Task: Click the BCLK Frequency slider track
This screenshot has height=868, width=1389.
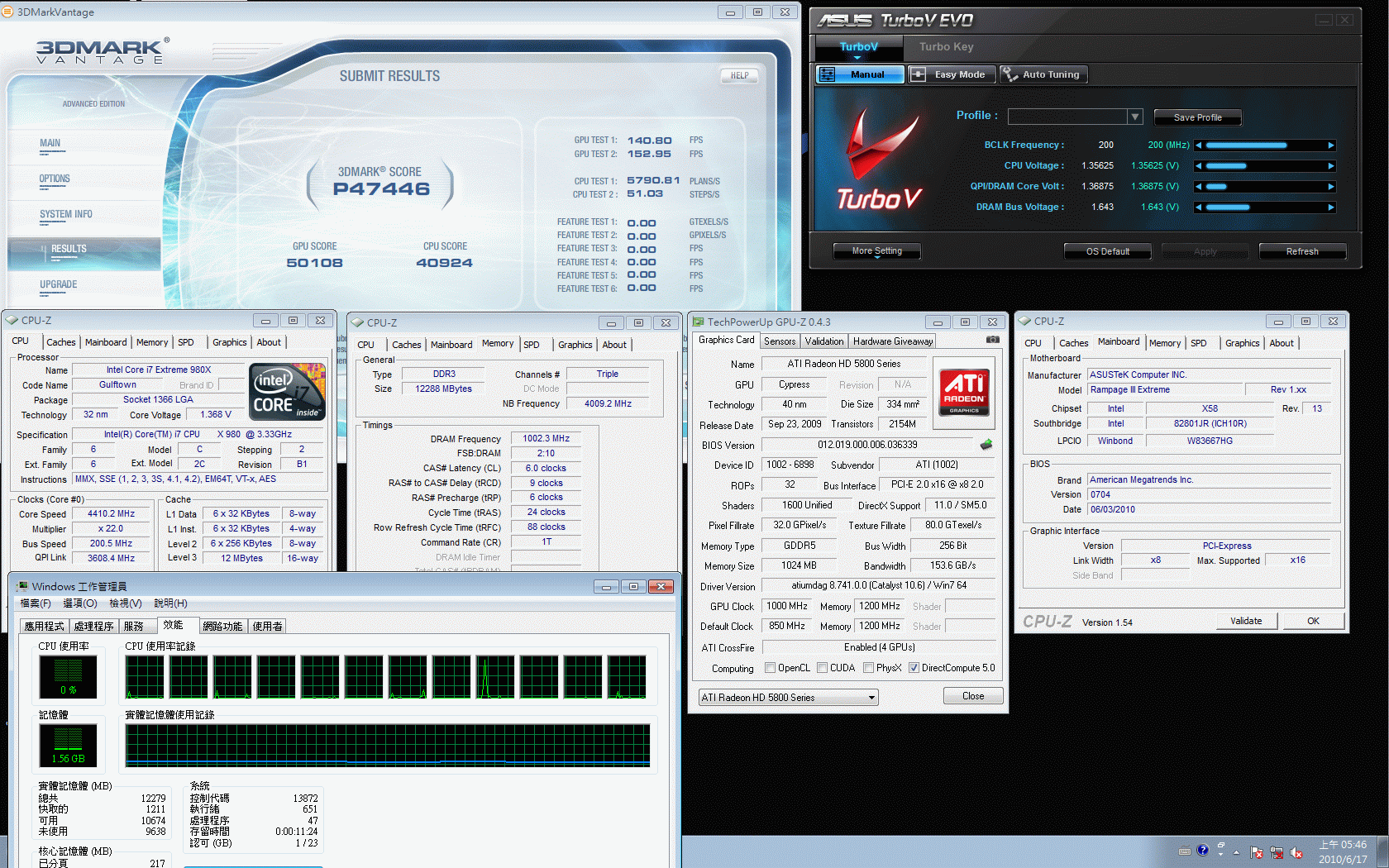Action: [x=1265, y=145]
